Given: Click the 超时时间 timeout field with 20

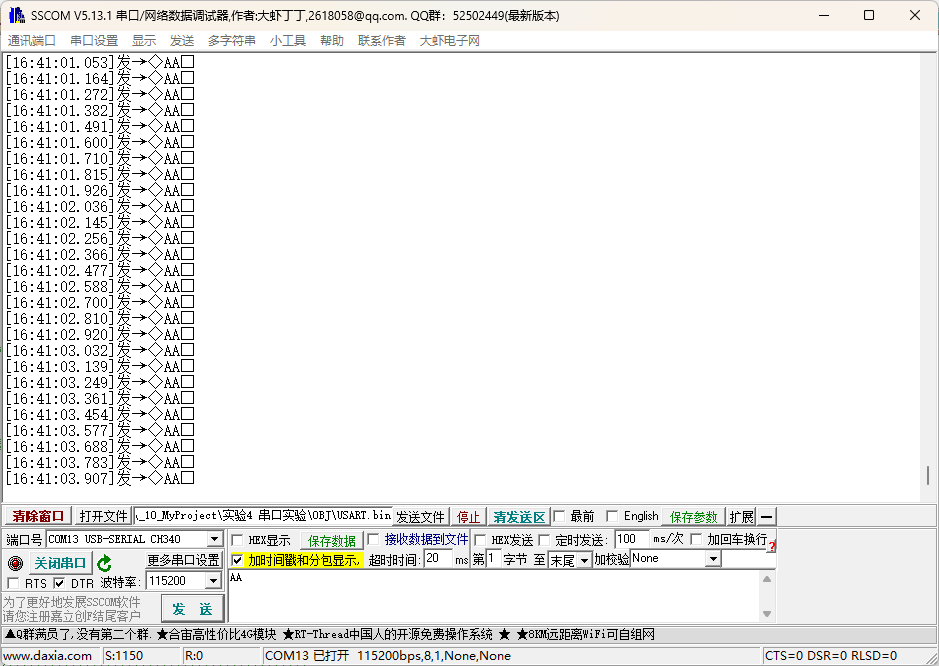Looking at the screenshot, I should tap(438, 559).
